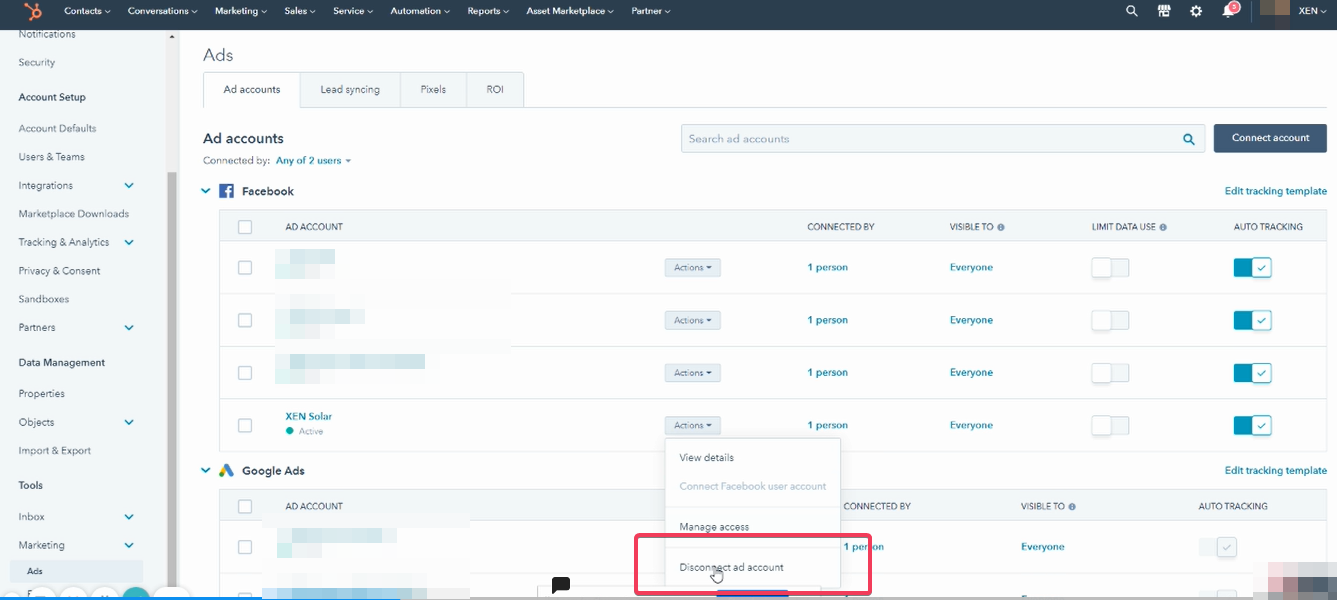Open the Marketplace icon in top bar
This screenshot has width=1337, height=600.
coord(1164,11)
